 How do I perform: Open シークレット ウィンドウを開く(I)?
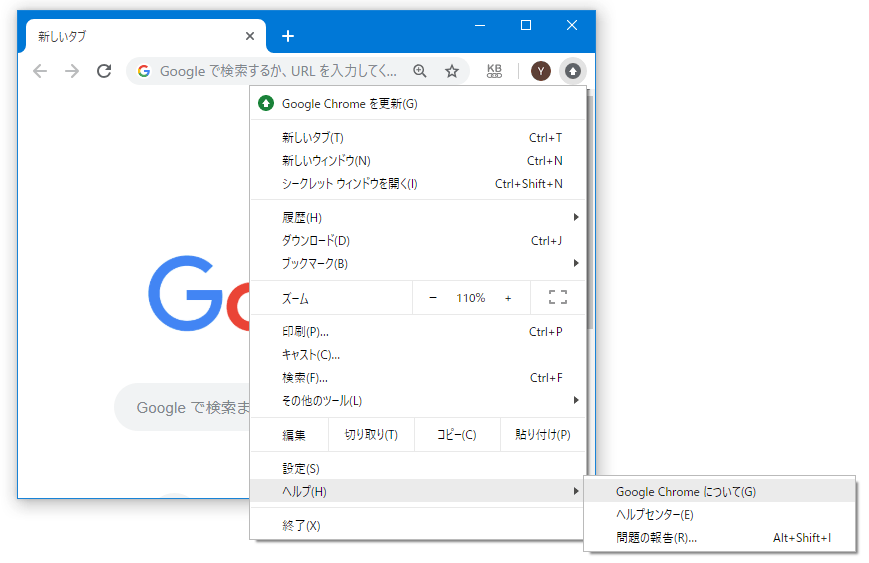click(x=418, y=183)
